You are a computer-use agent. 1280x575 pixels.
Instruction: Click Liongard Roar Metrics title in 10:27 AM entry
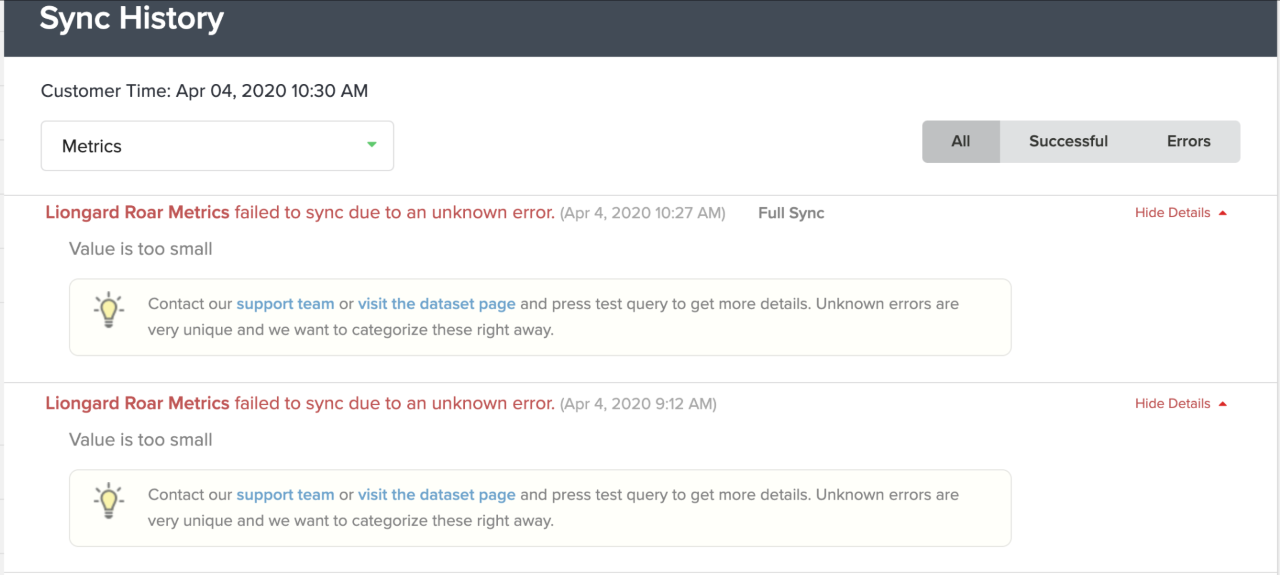[x=138, y=212]
